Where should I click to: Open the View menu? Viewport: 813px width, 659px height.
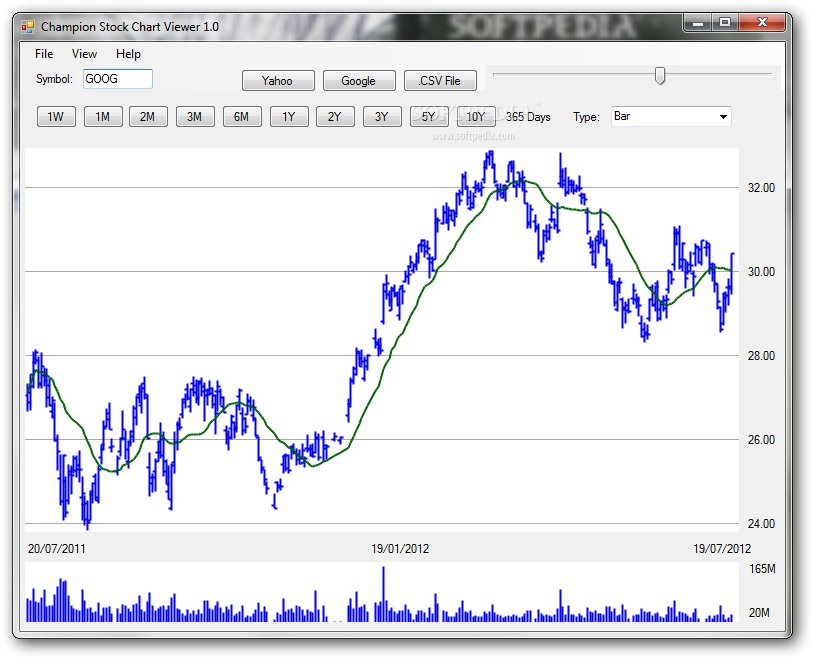(84, 54)
